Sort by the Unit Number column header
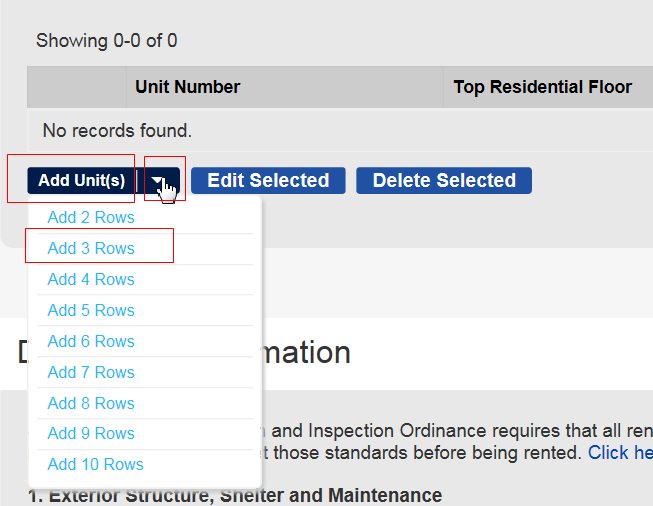 (188, 87)
